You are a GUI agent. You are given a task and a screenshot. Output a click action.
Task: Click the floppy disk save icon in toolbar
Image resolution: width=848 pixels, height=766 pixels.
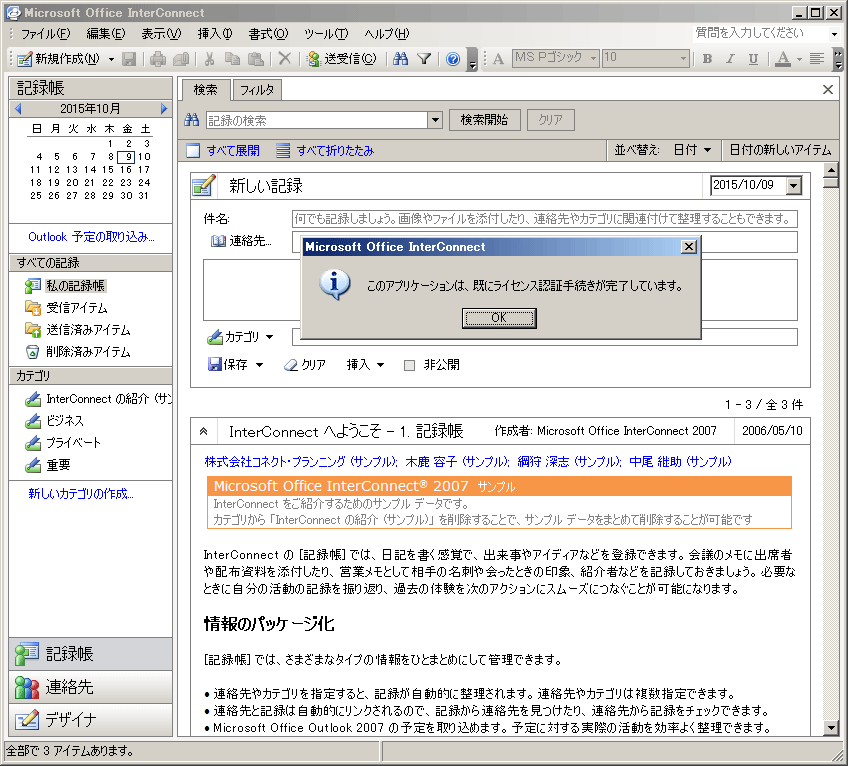click(129, 58)
